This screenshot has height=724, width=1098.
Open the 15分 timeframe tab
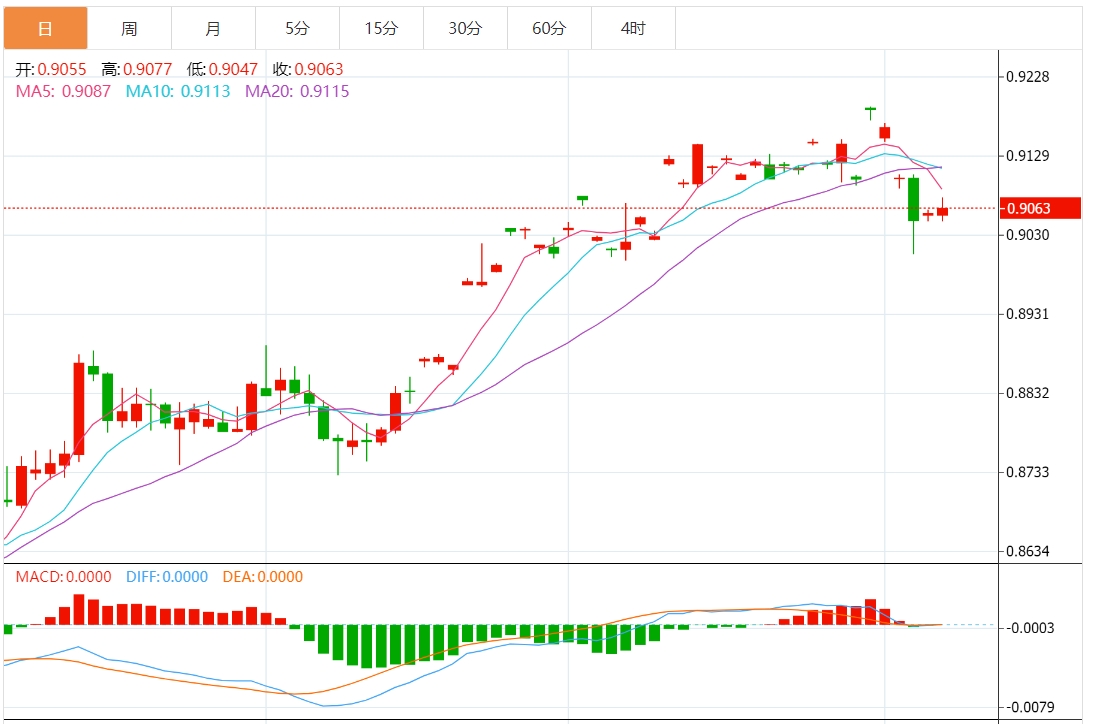click(382, 28)
